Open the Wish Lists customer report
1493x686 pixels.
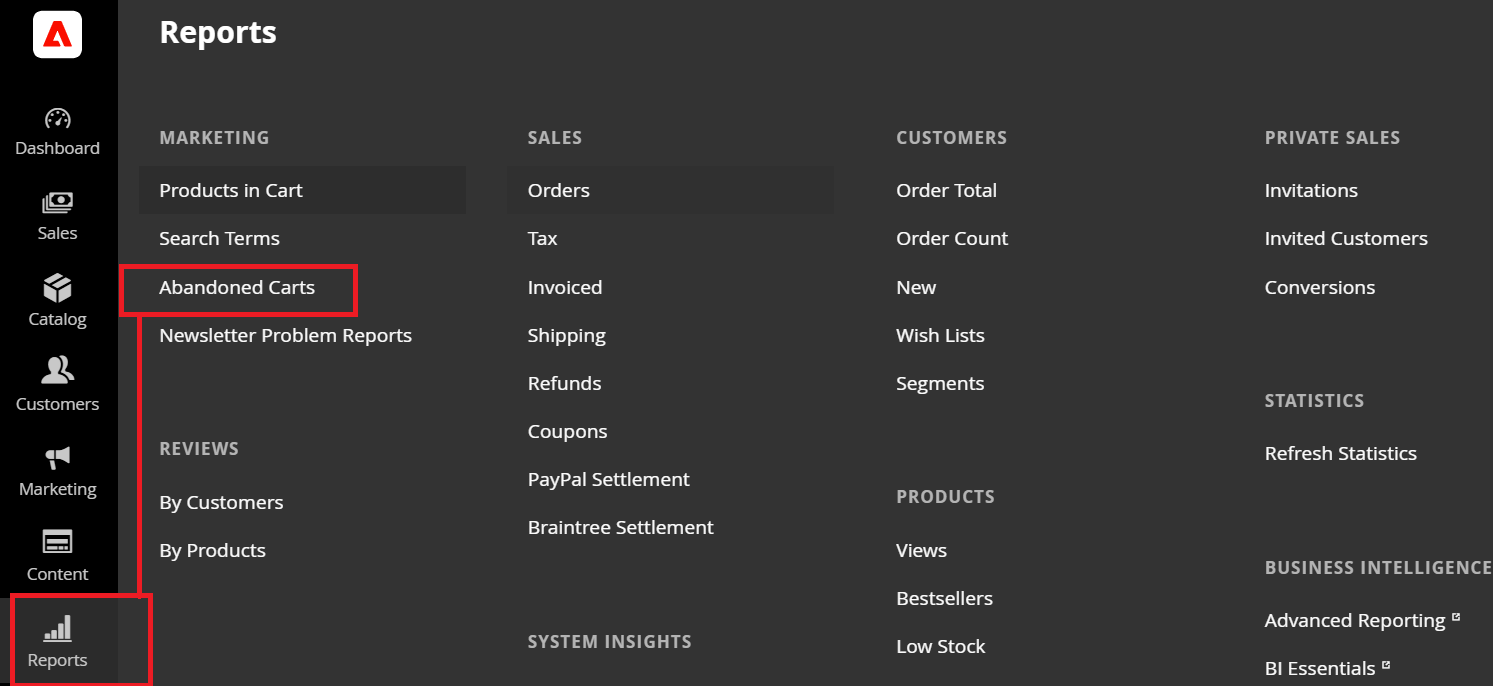coord(939,335)
